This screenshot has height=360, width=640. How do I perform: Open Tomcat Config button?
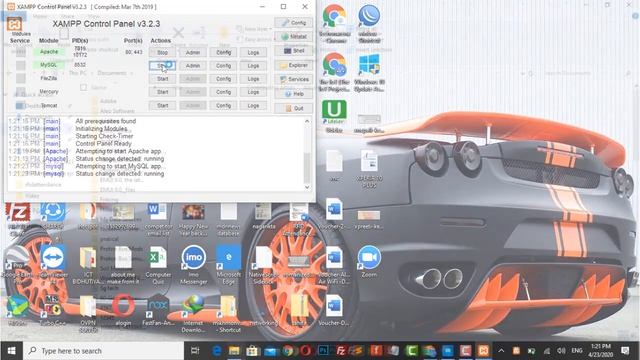pos(223,105)
